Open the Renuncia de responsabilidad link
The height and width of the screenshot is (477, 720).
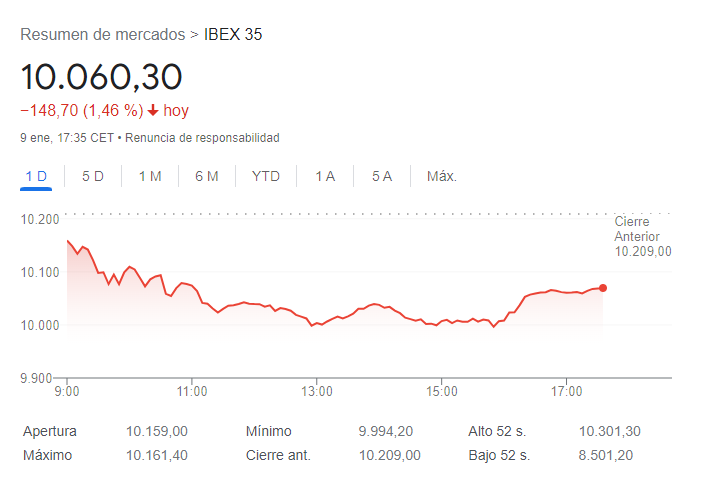pyautogui.click(x=202, y=137)
